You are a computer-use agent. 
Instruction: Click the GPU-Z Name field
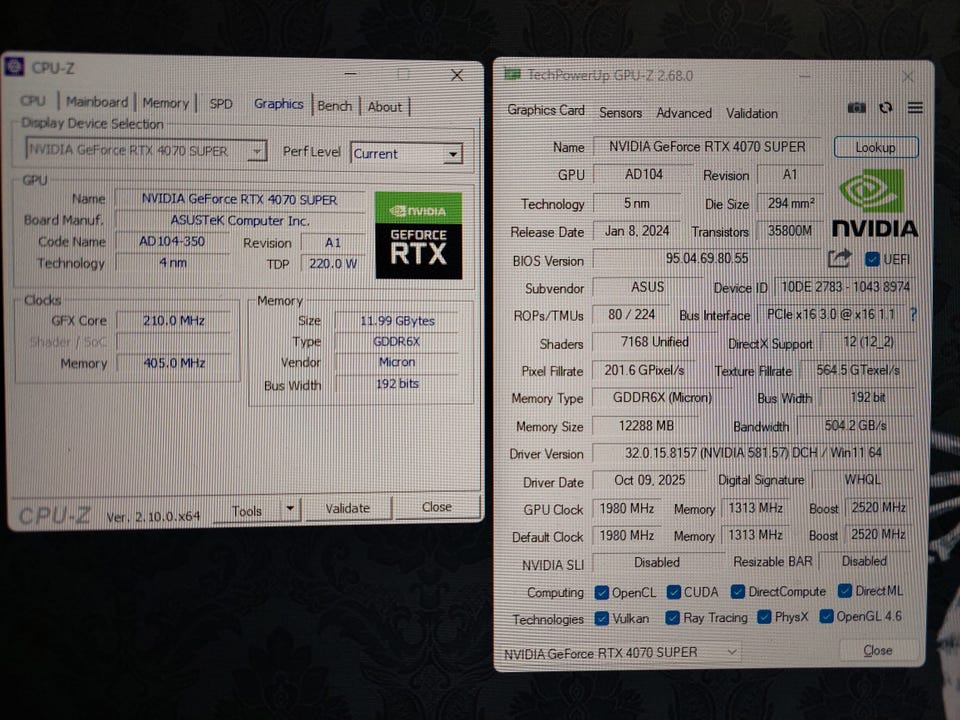[707, 147]
